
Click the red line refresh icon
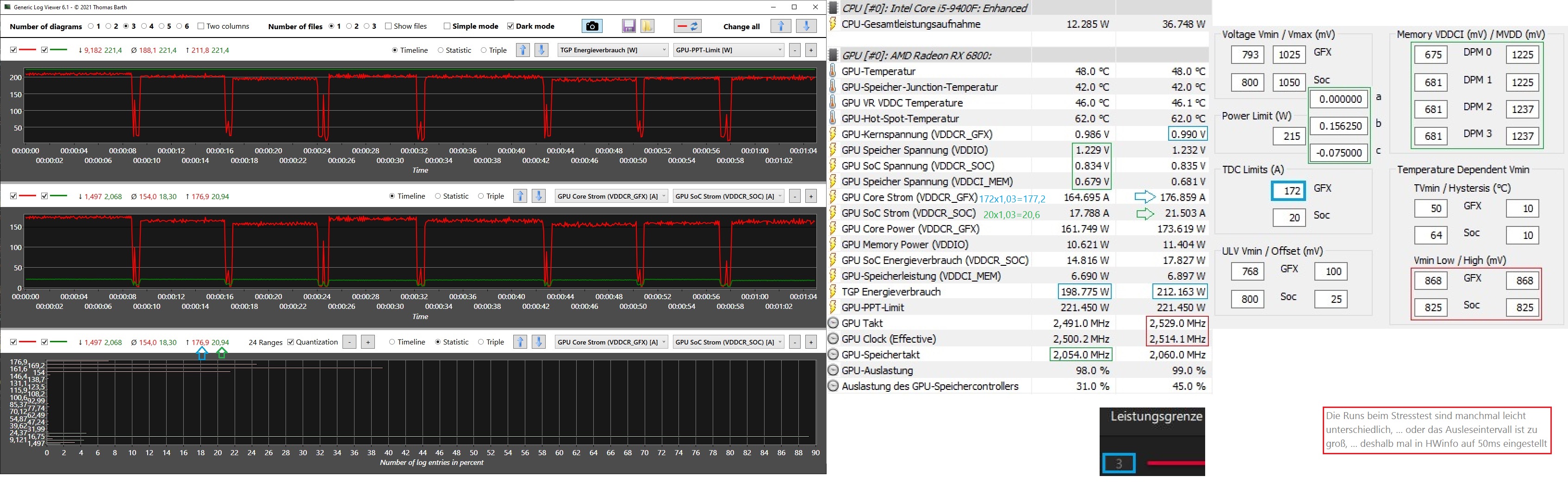[x=689, y=26]
